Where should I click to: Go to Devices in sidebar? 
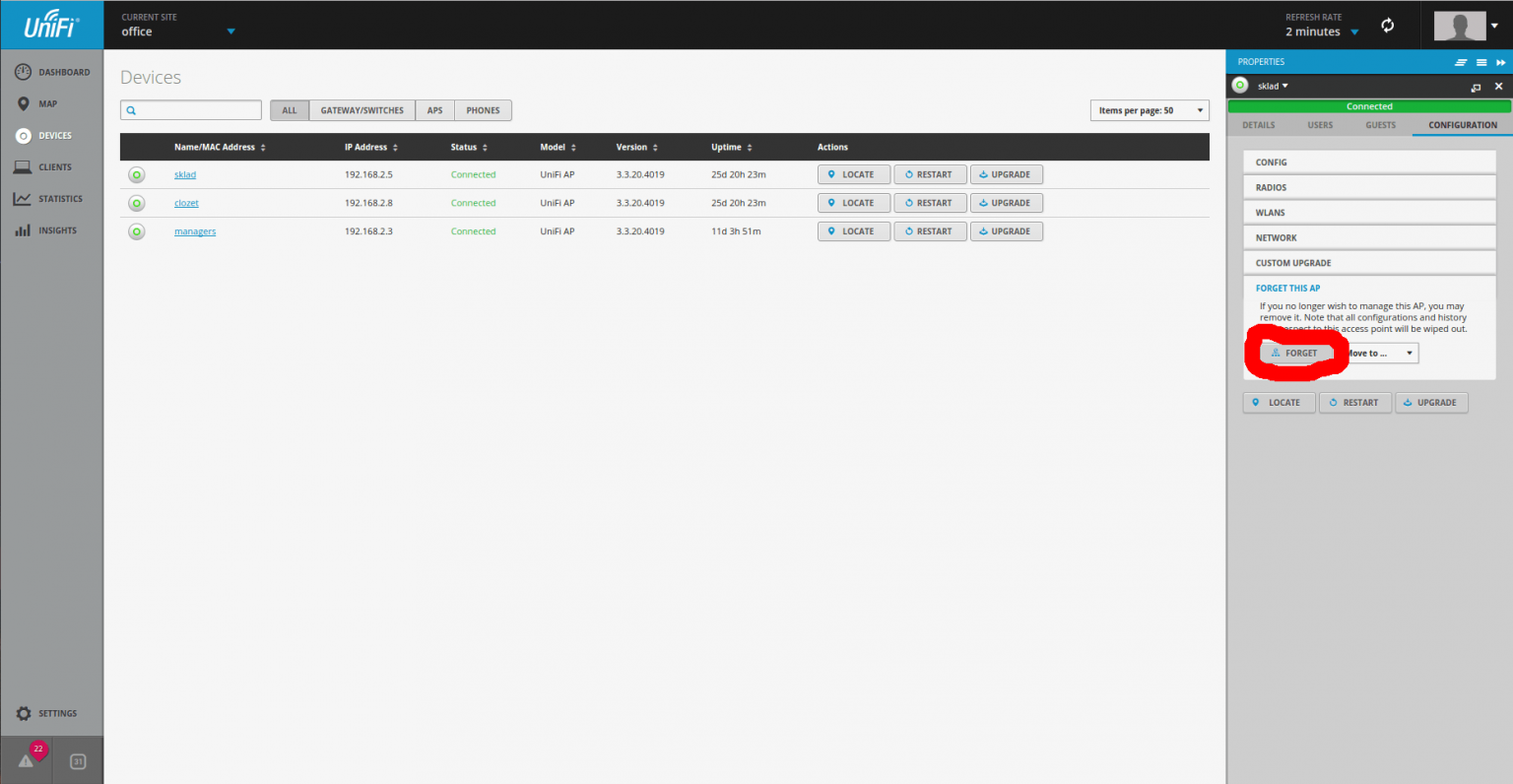coord(44,136)
